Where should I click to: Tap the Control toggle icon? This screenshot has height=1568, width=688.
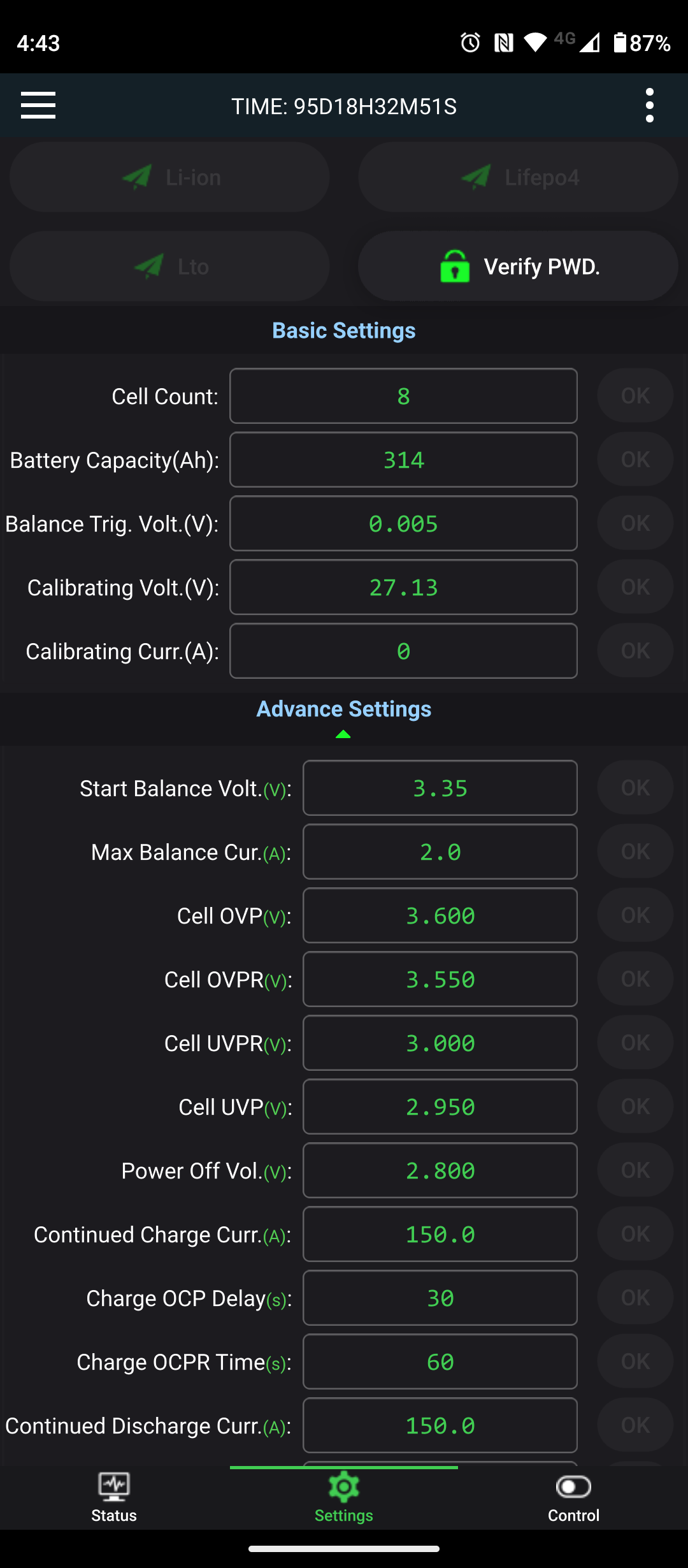point(573,1486)
